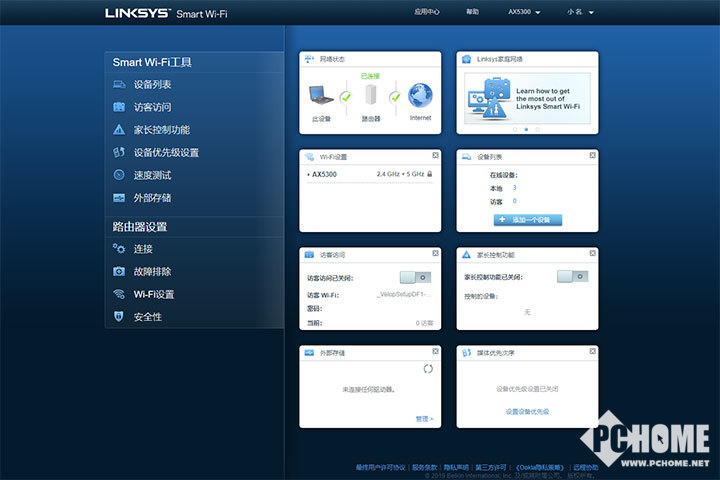Viewport: 720px width, 480px height.
Task: Click the 访客访问 widget header icon
Action: [309, 254]
